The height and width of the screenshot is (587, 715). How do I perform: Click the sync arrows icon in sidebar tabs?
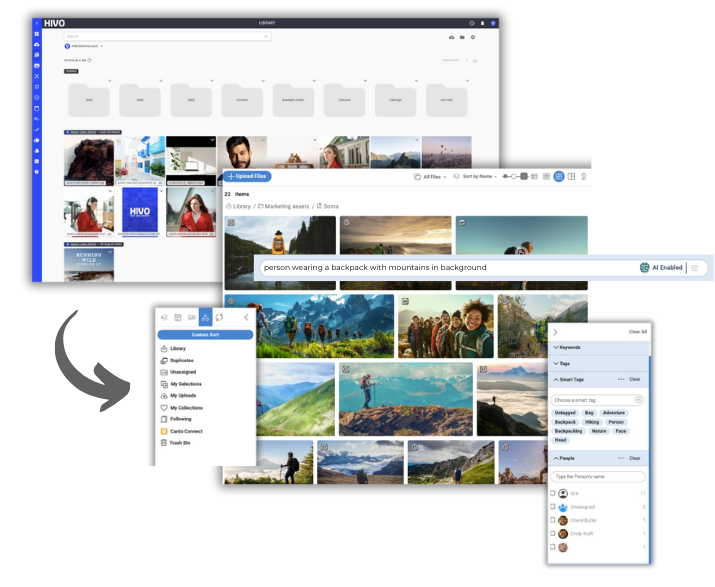(x=219, y=317)
